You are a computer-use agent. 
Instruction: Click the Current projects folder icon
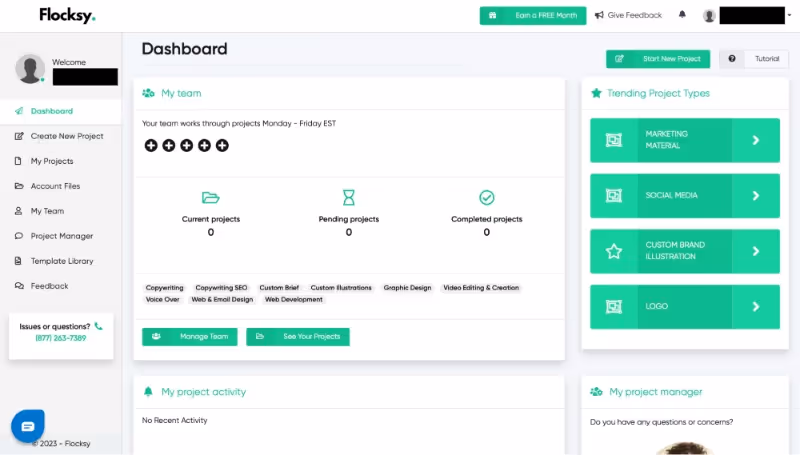point(211,197)
